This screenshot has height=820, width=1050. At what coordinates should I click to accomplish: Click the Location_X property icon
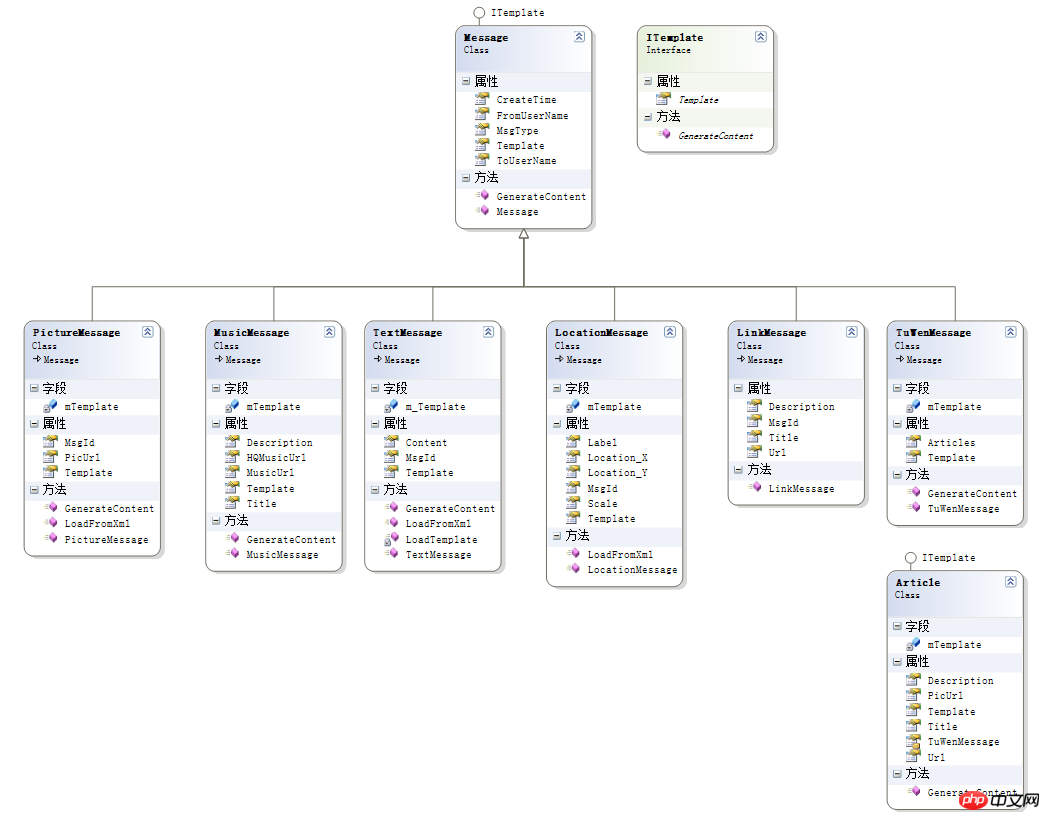pos(573,457)
